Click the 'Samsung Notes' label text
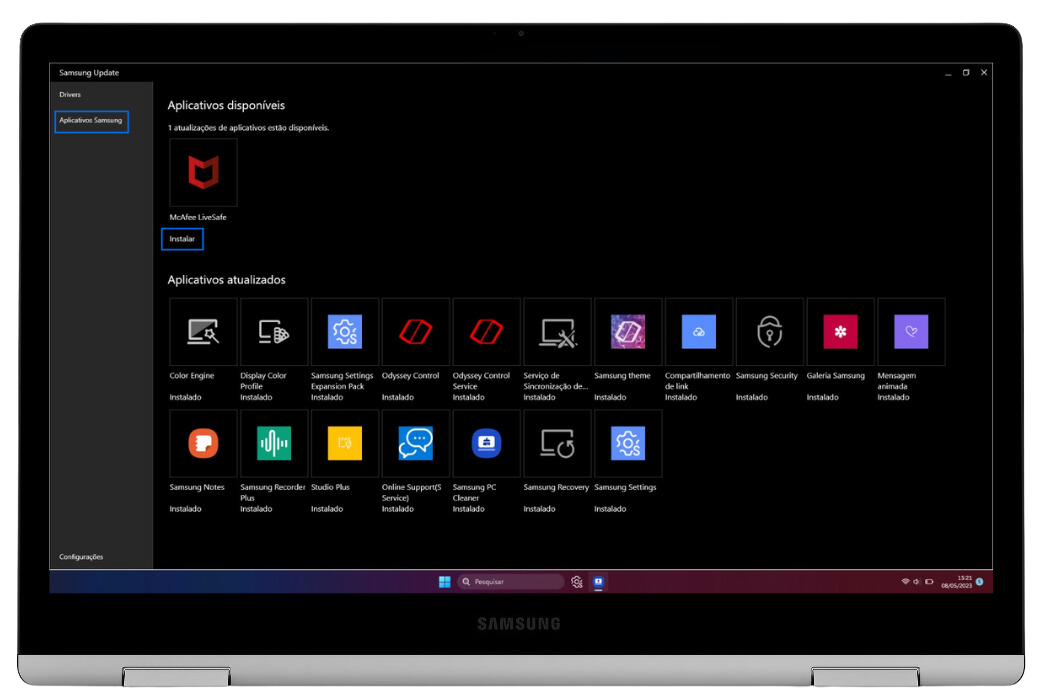Image resolution: width=1043 pixels, height=690 pixels. 197,488
